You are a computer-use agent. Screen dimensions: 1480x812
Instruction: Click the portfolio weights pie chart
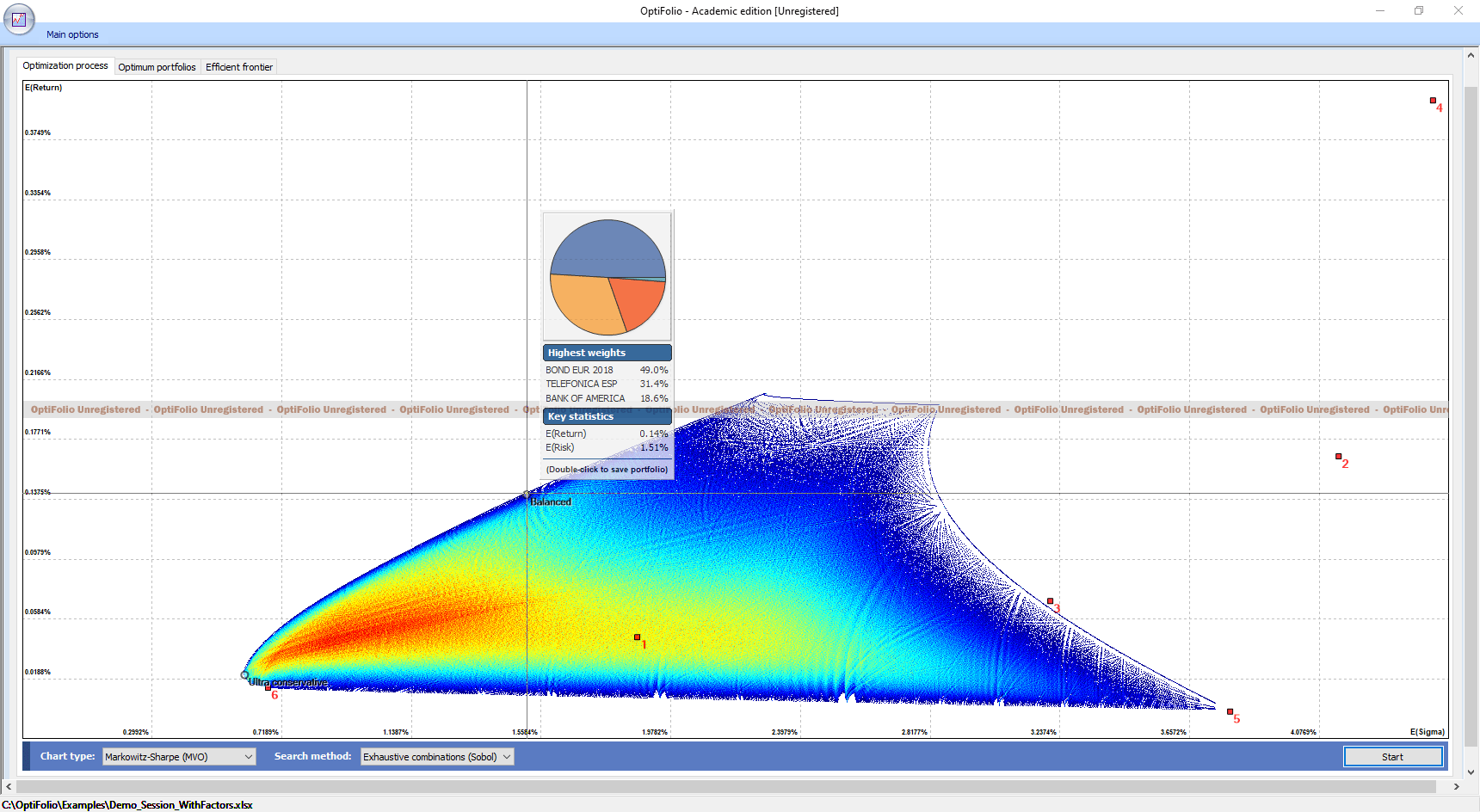click(607, 277)
